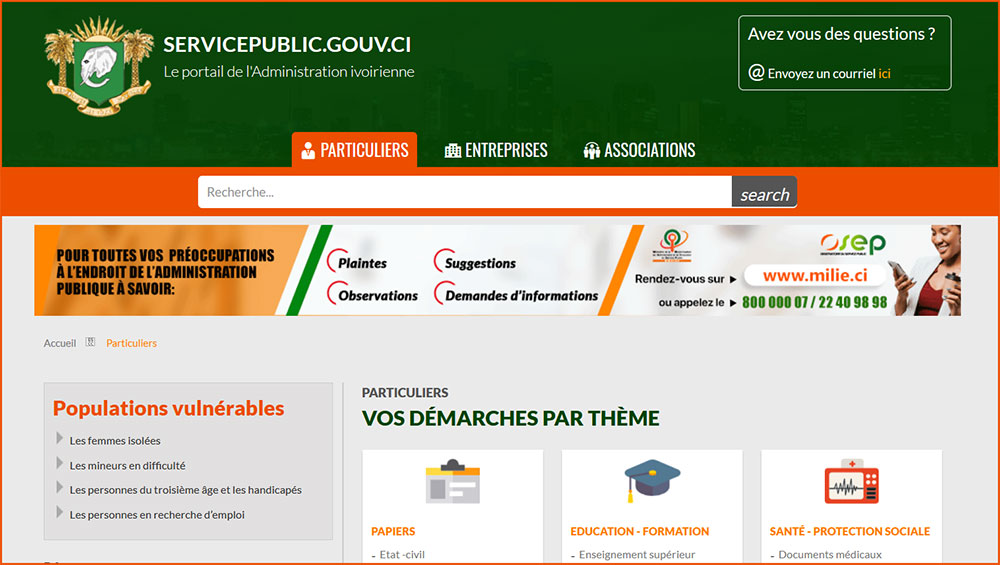This screenshot has width=1000, height=565.
Task: Click the "ici" email link
Action: [x=884, y=73]
